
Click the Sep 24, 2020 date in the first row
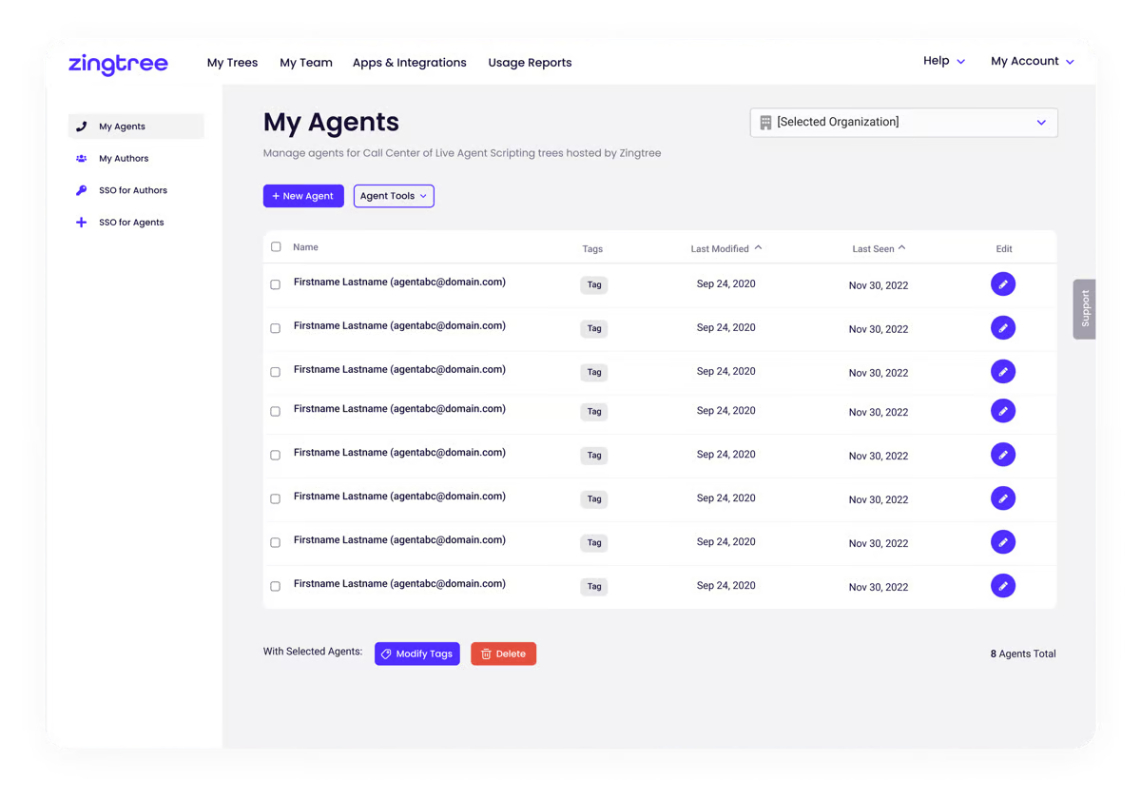pos(725,284)
